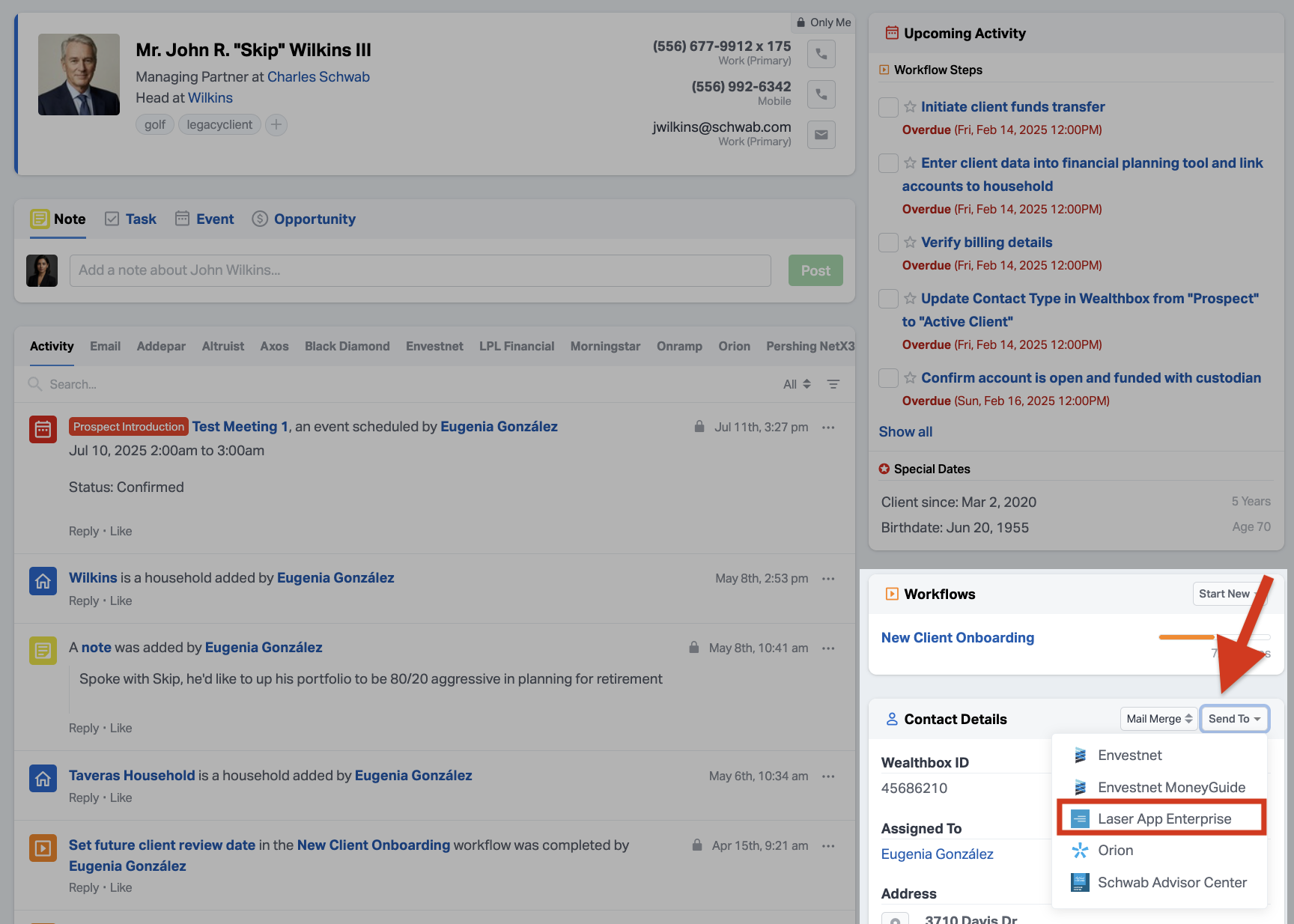Open the ellipsis menu for Test Meeting 1
The image size is (1294, 924).
[x=828, y=427]
